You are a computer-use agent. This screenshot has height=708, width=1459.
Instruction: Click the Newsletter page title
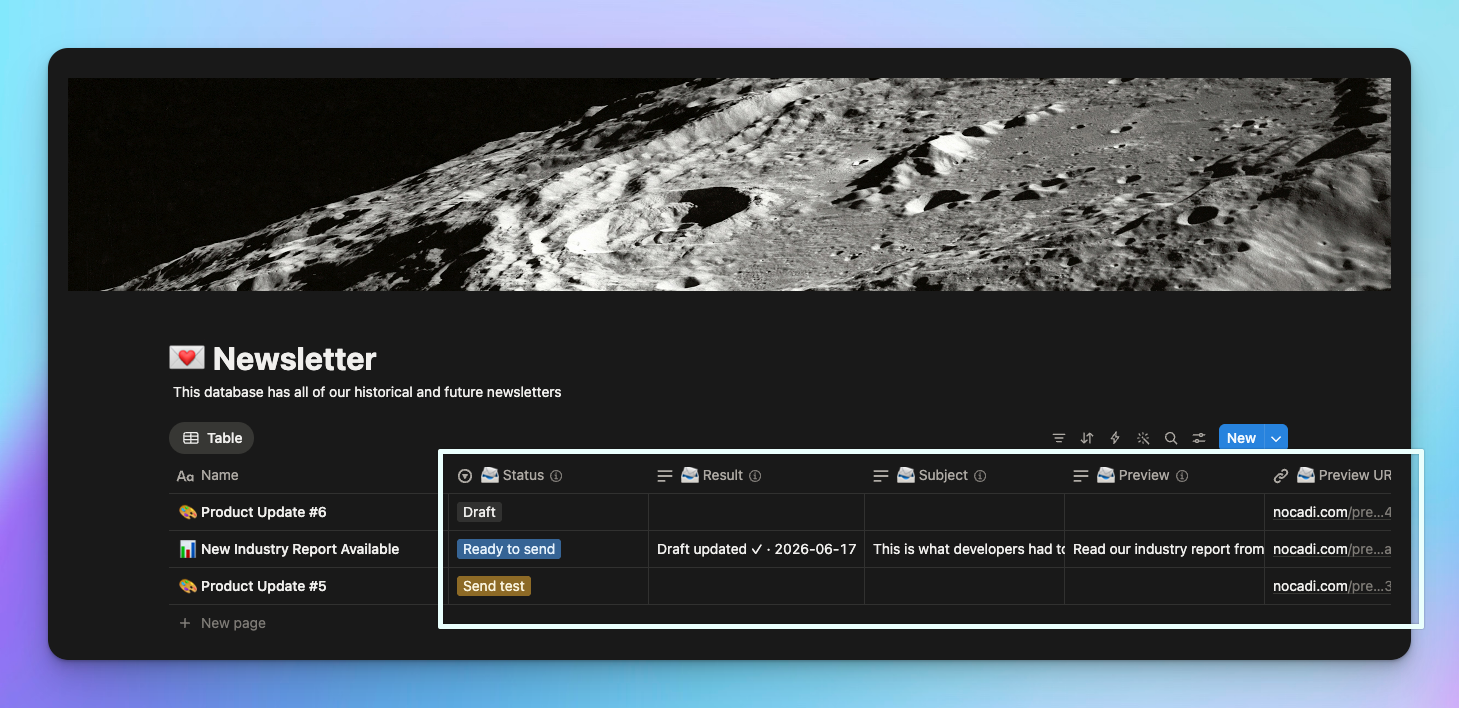[294, 358]
